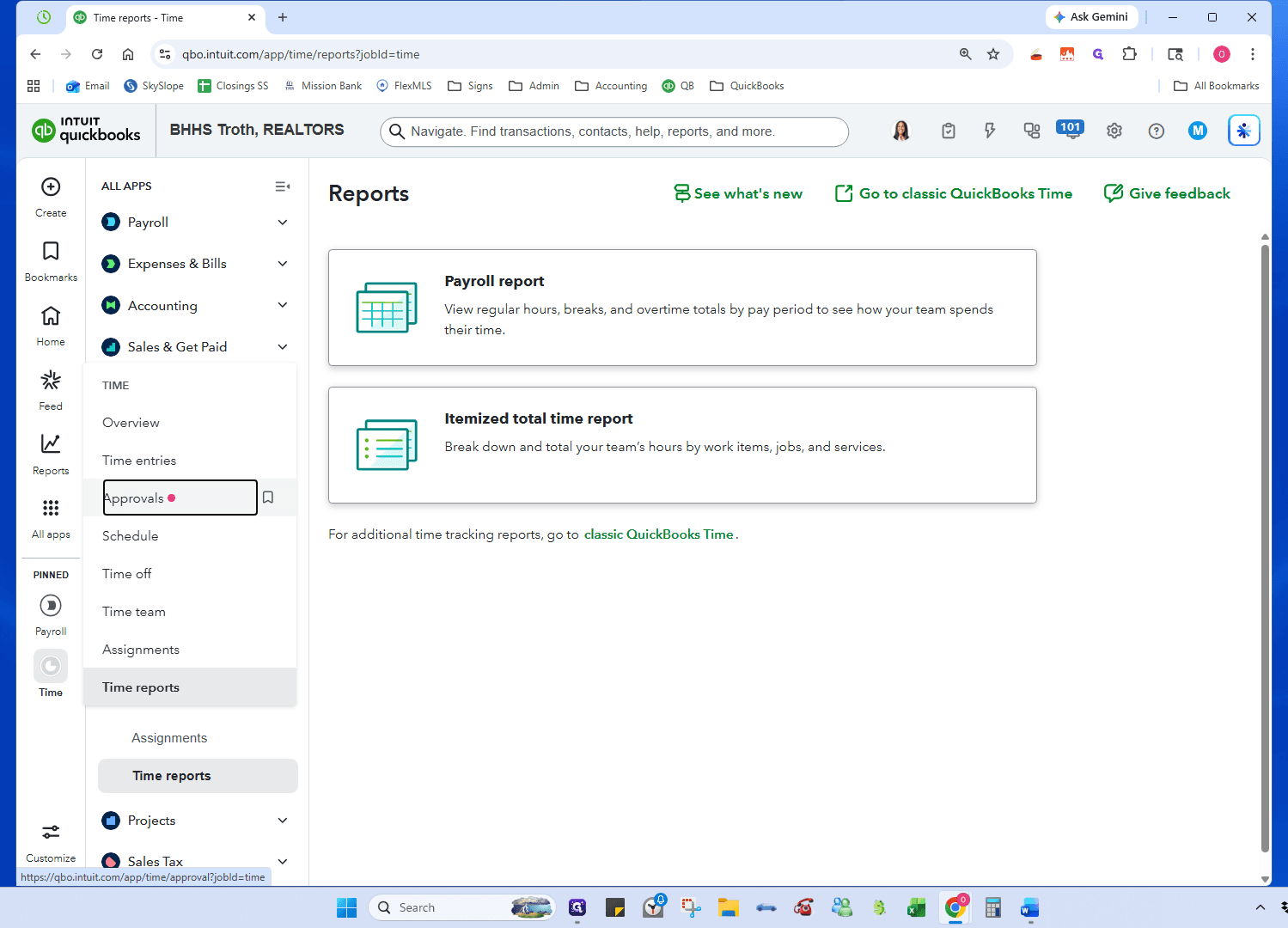Open Reports in the left rail

point(51,455)
